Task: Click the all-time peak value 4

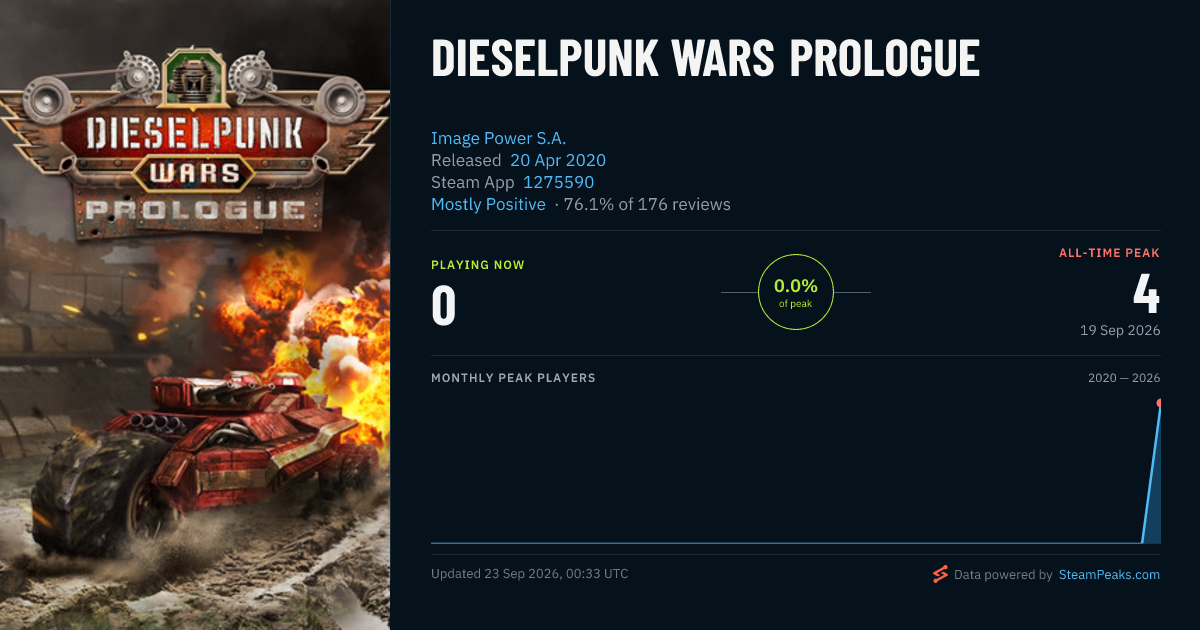Action: pos(1146,294)
